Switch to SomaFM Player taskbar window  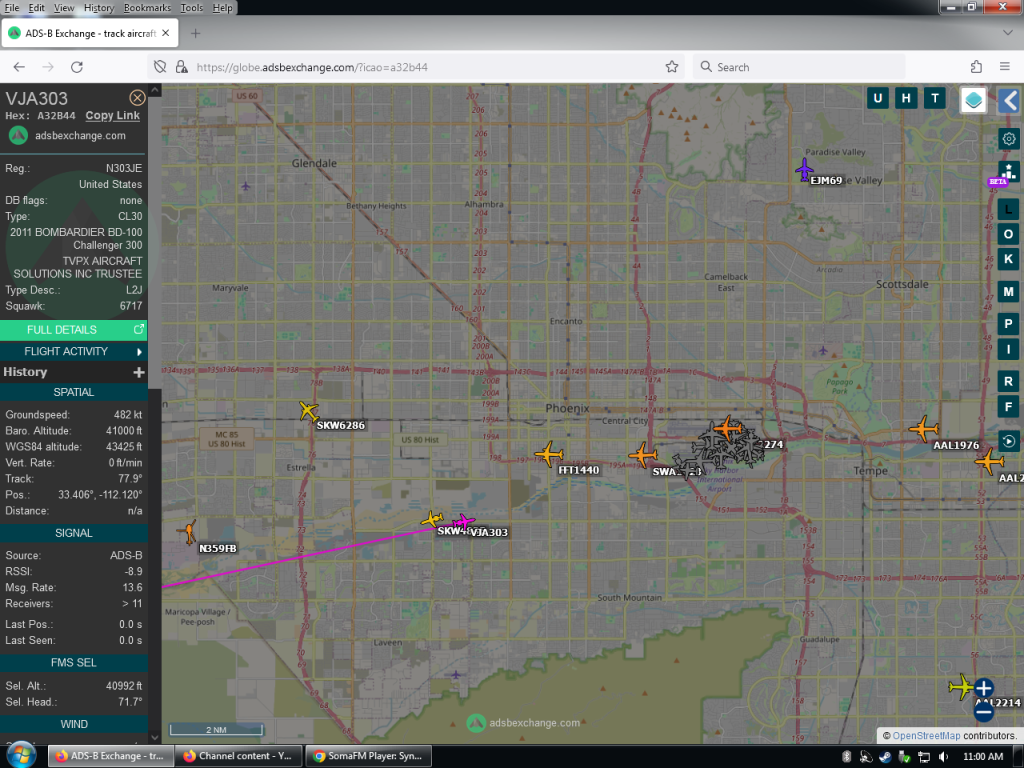coord(368,756)
